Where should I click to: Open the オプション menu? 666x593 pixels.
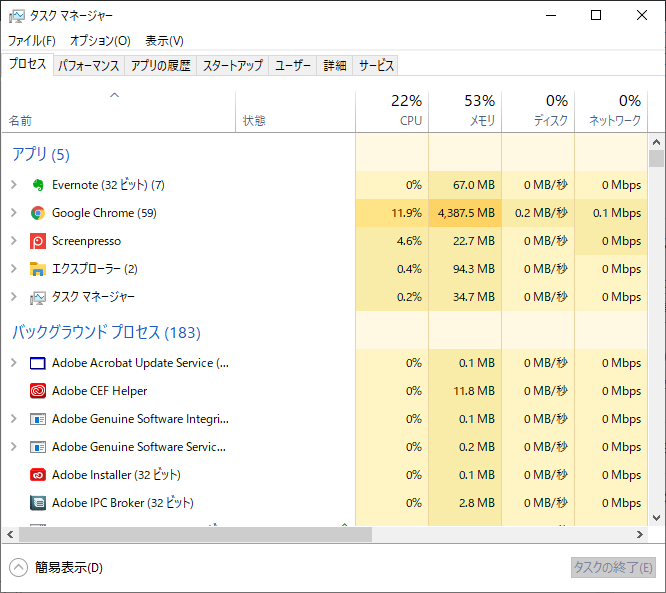(x=100, y=41)
